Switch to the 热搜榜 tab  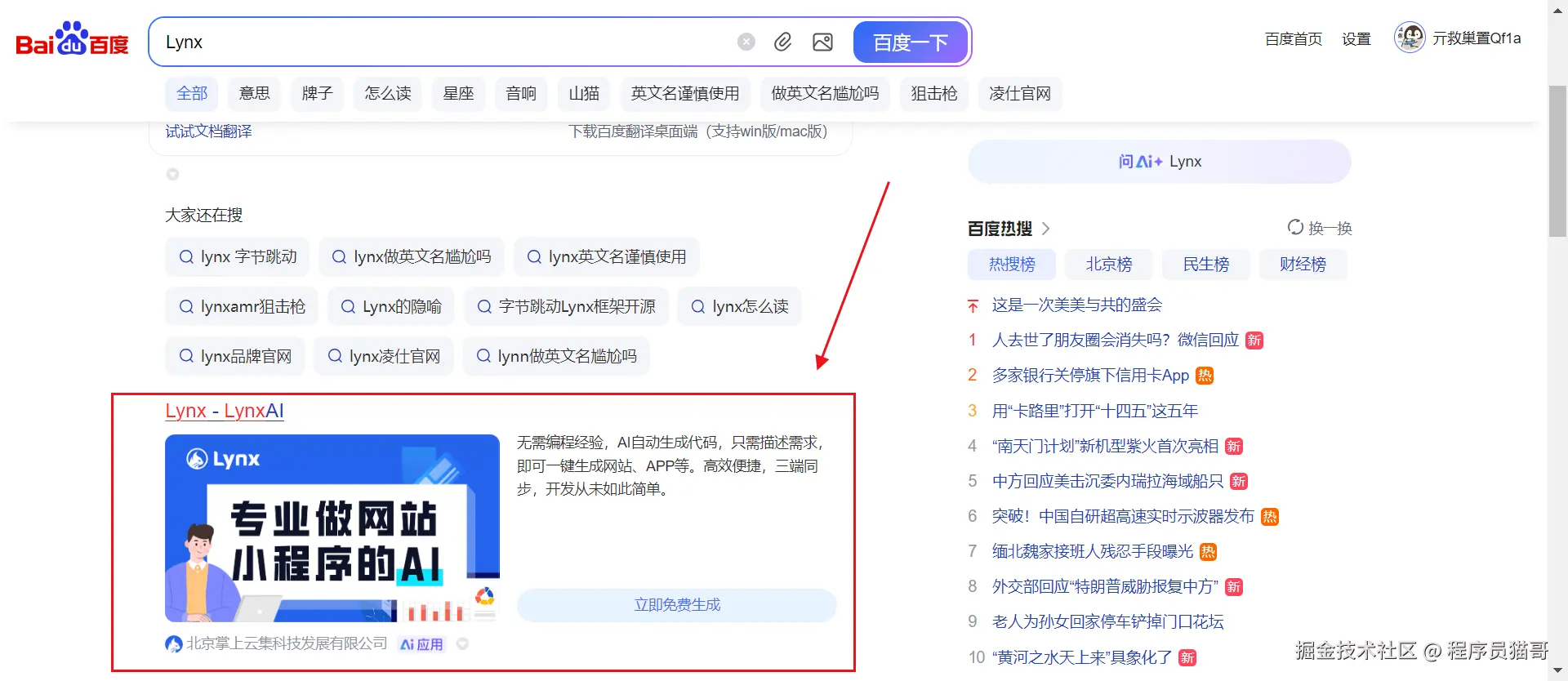(x=1012, y=265)
